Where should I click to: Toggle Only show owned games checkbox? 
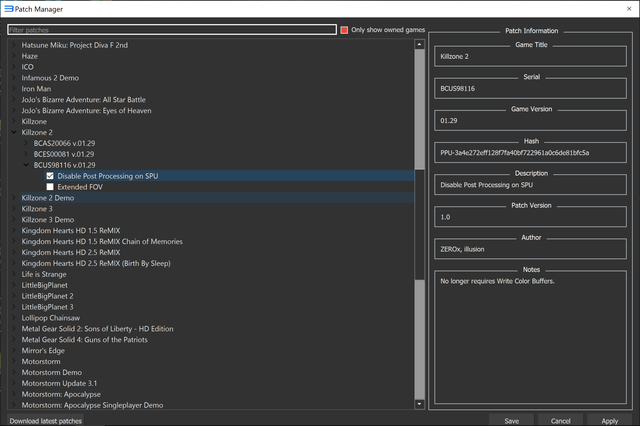tap(344, 30)
